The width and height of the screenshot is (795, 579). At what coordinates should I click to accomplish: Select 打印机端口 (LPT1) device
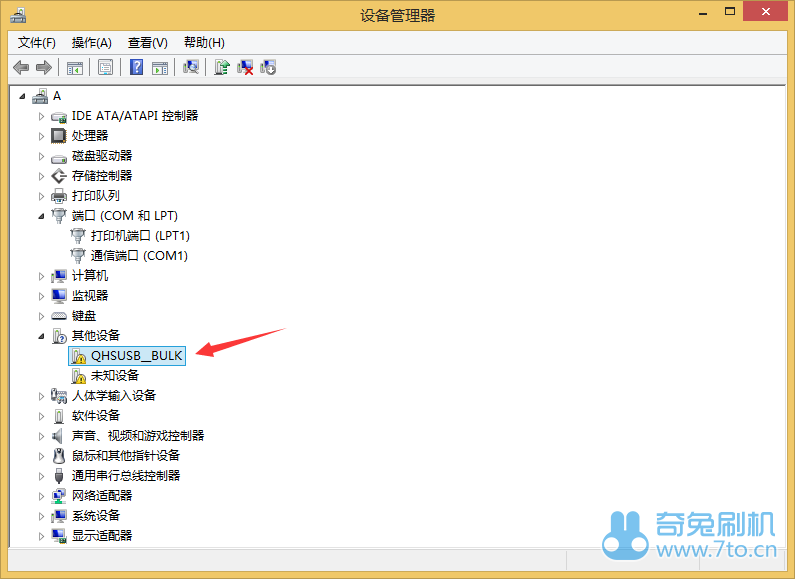(140, 236)
